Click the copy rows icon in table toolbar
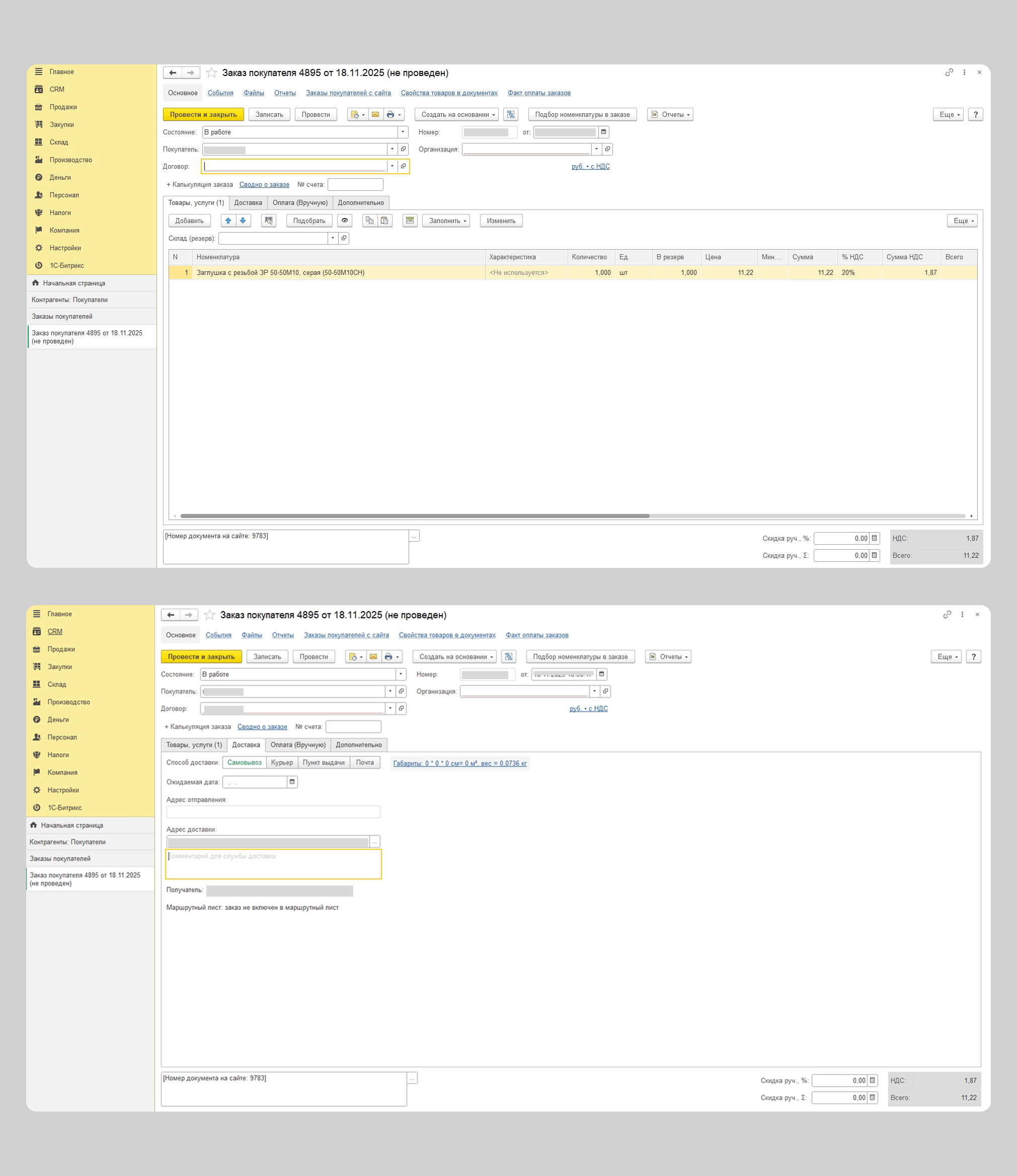Screen dimensions: 1017x1176 (x=369, y=220)
